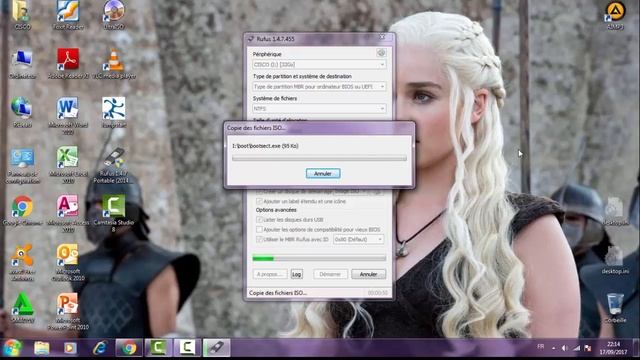Open the MBR ID 0x80 dropdown
Image resolution: width=640 pixels, height=360 pixels.
358,239
